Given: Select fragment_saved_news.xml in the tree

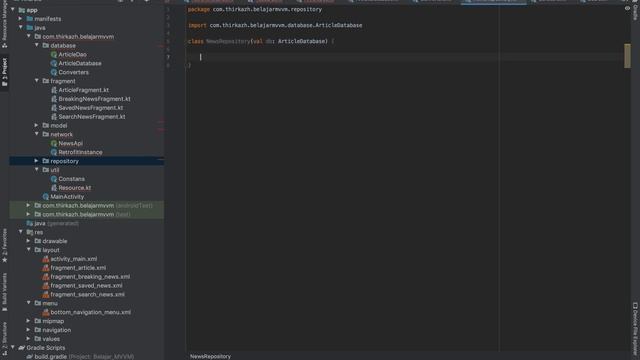Looking at the screenshot, I should coord(86,286).
